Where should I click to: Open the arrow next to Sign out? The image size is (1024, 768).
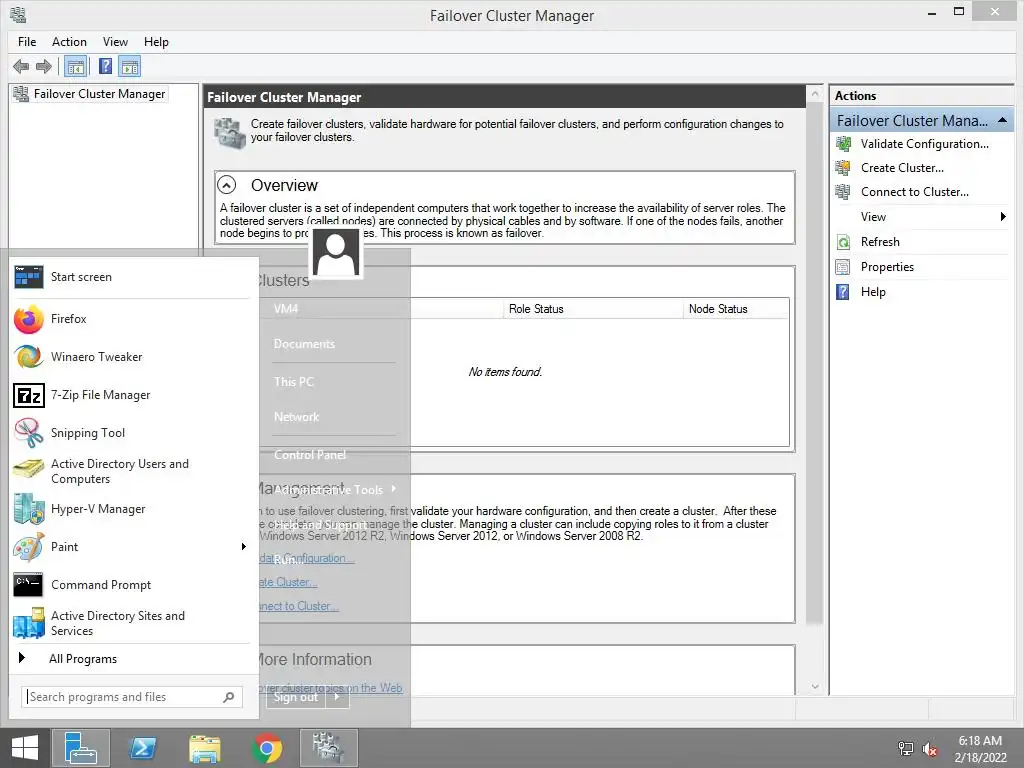(337, 697)
